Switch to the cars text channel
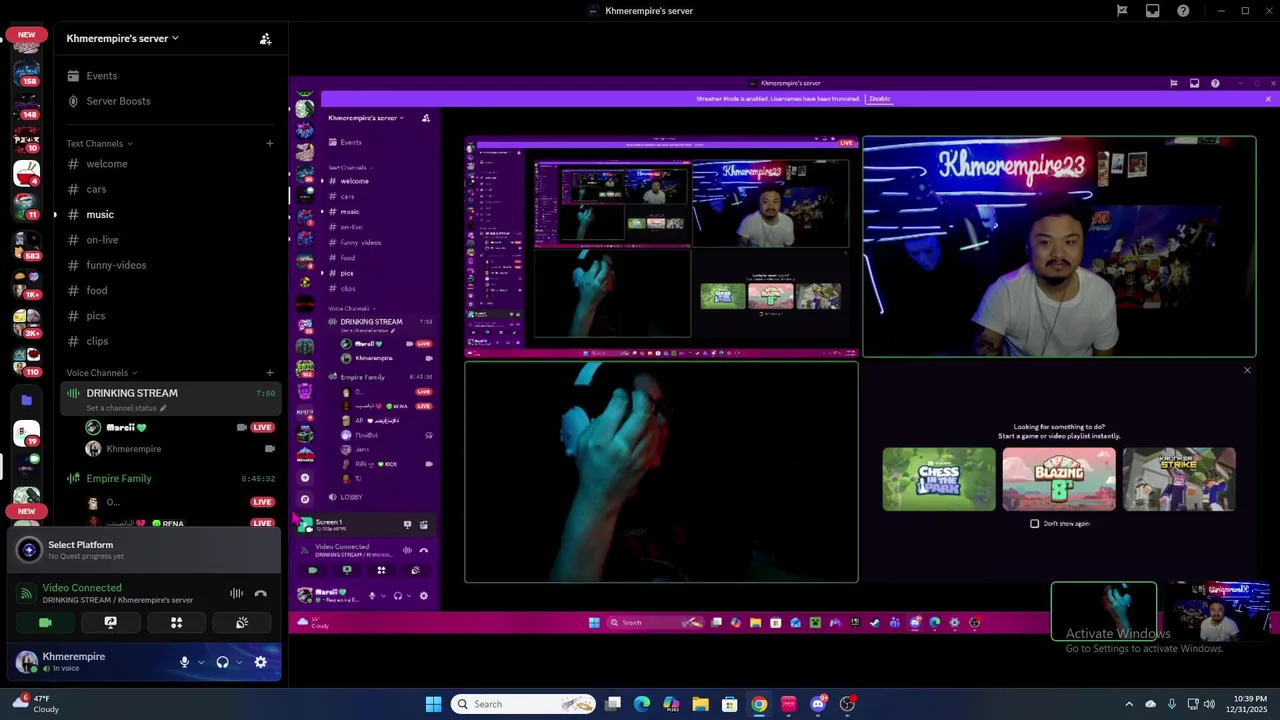The width and height of the screenshot is (1280, 720). [170, 189]
